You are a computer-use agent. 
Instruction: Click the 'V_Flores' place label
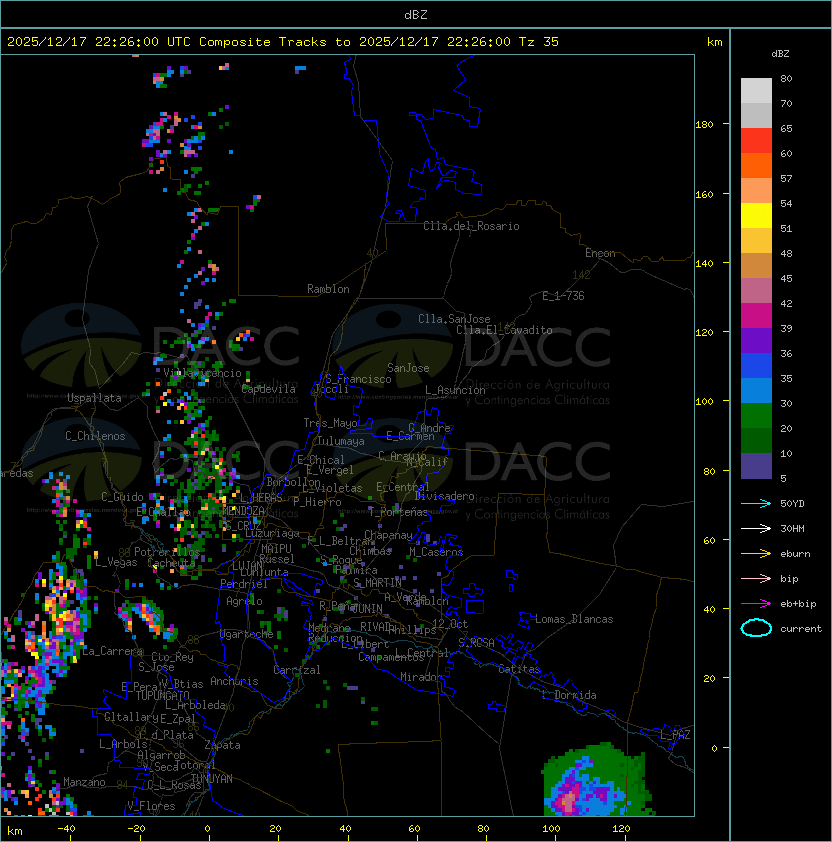pos(151,807)
